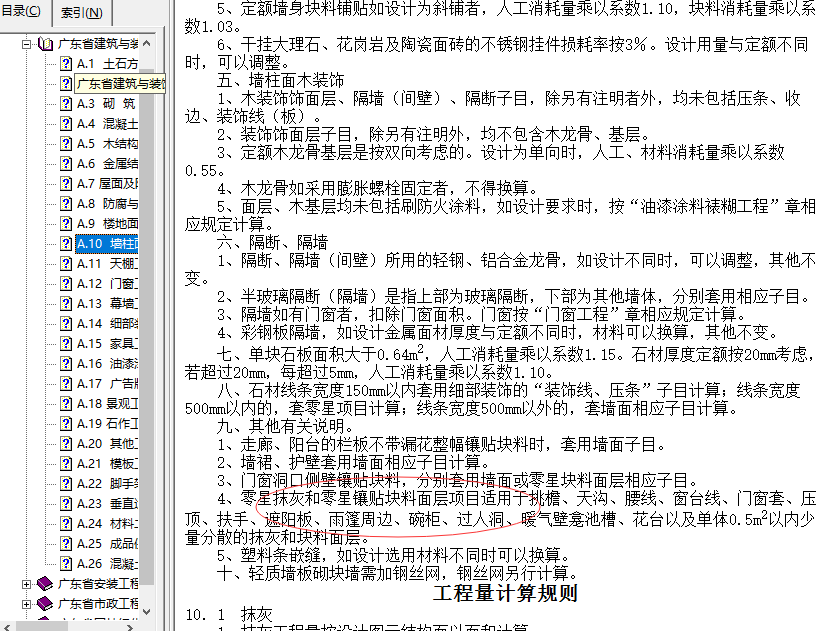Click the tree panel vertical scrollbar thumb
Image resolution: width=830 pixels, height=631 pixels.
[x=147, y=327]
